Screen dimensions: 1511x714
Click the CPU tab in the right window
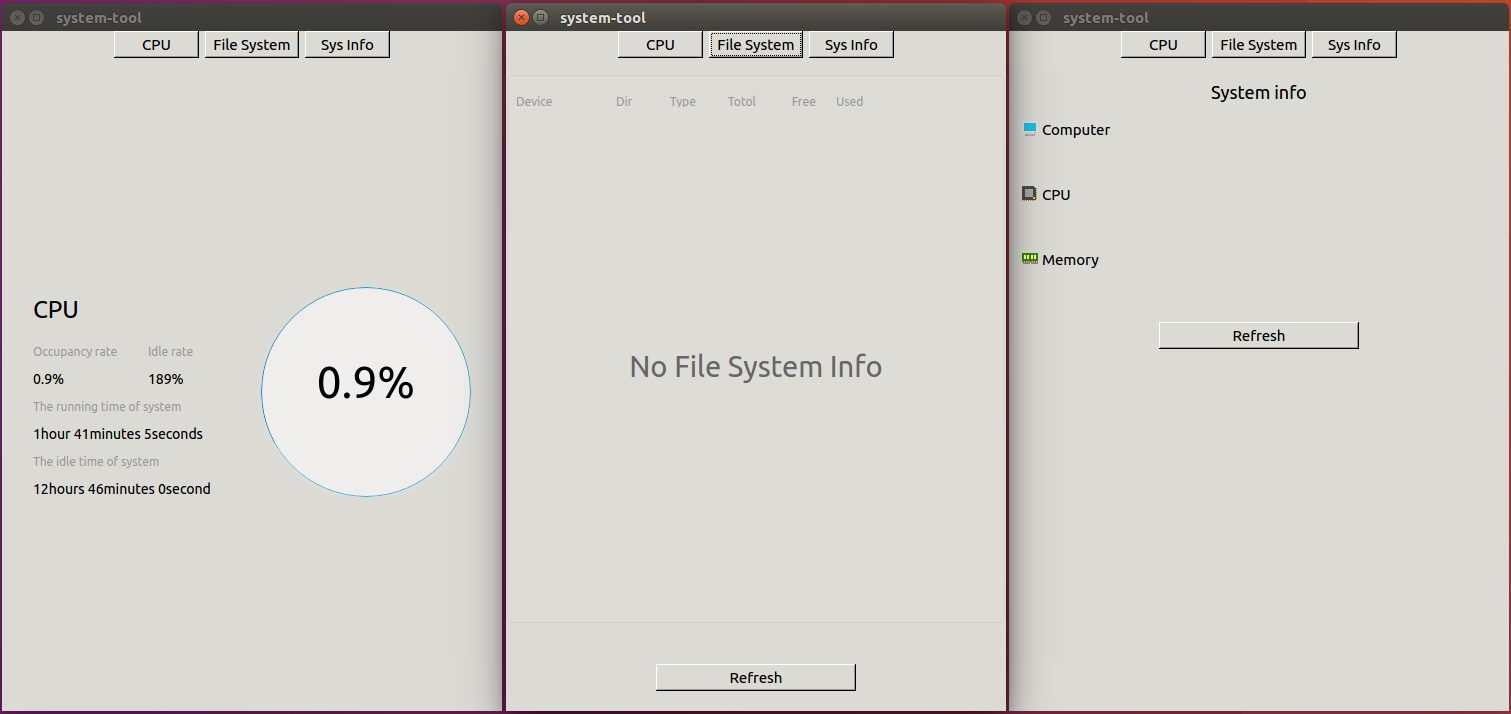click(x=1163, y=44)
